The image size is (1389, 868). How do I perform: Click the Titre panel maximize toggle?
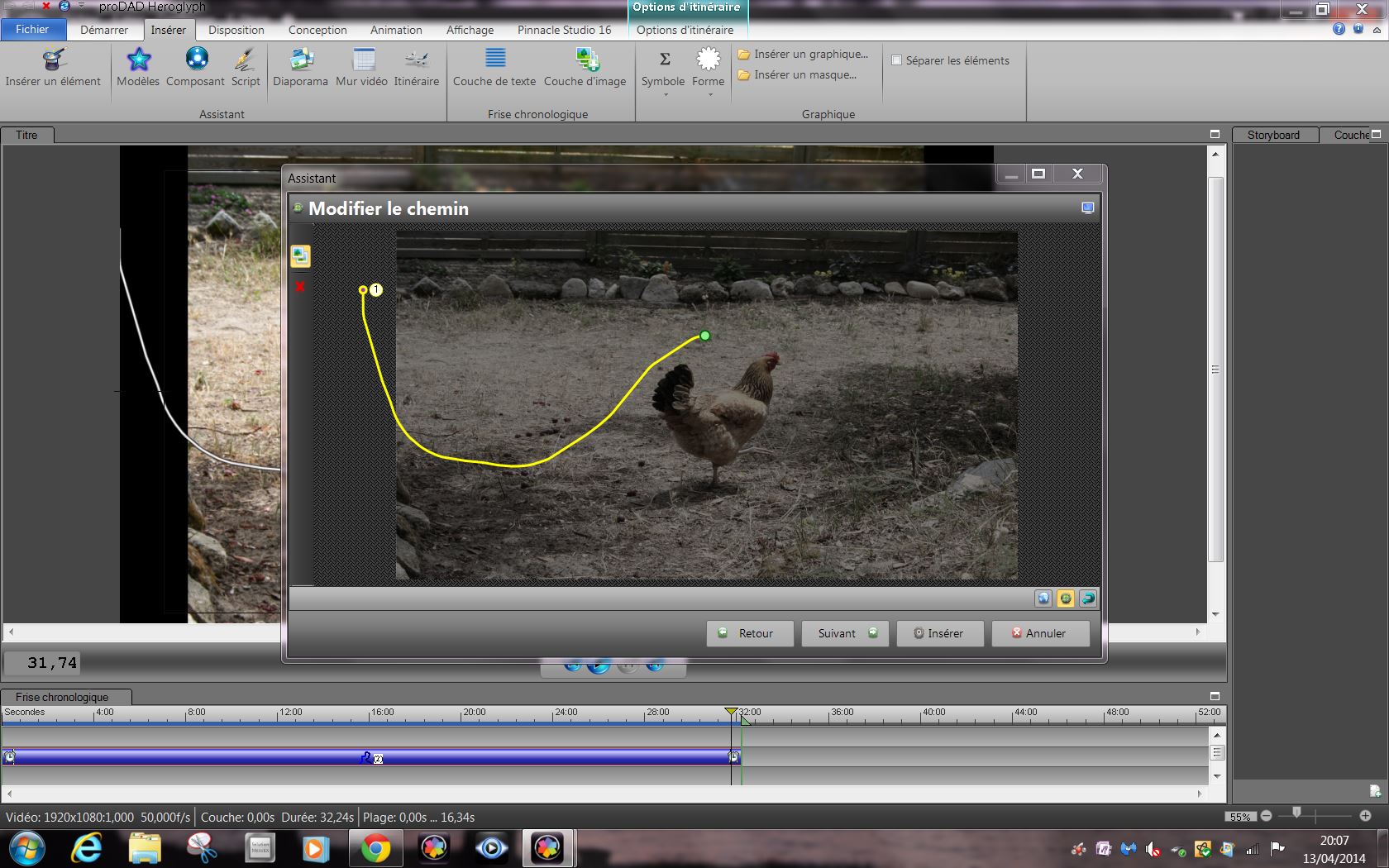tap(1215, 134)
